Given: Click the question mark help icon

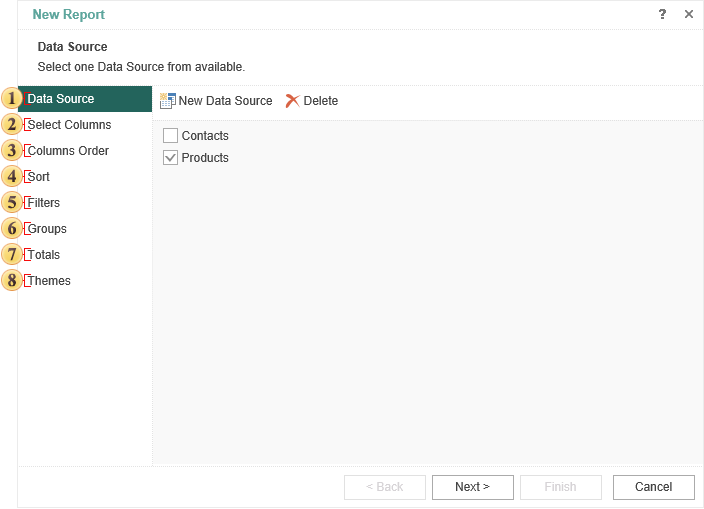Looking at the screenshot, I should 662,14.
